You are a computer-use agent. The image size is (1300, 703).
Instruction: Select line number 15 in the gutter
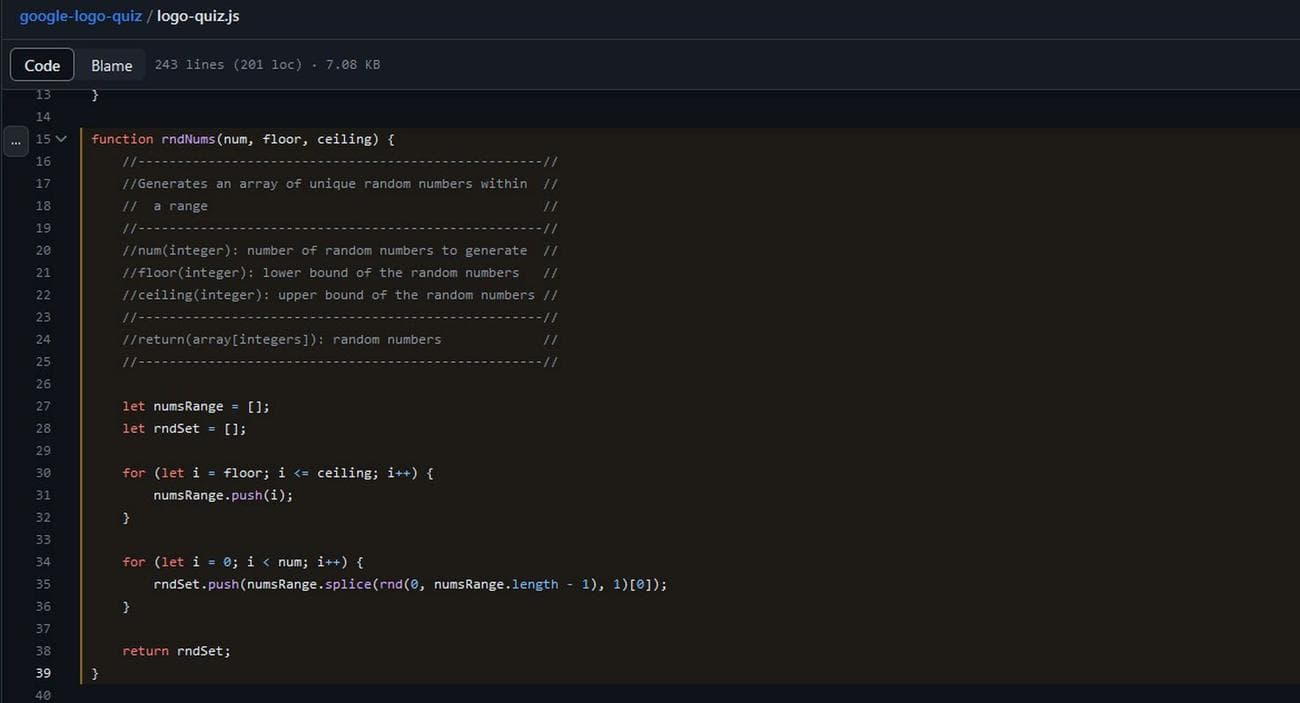44,139
